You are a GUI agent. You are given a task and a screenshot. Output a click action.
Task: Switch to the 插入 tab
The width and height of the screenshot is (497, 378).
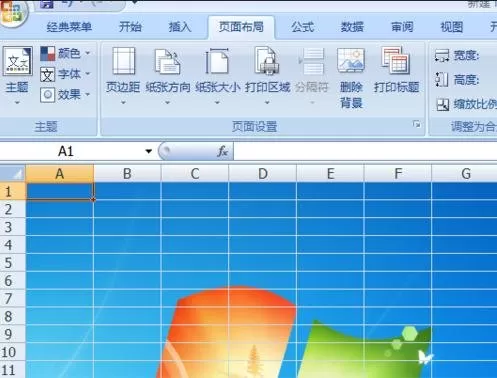pos(180,27)
